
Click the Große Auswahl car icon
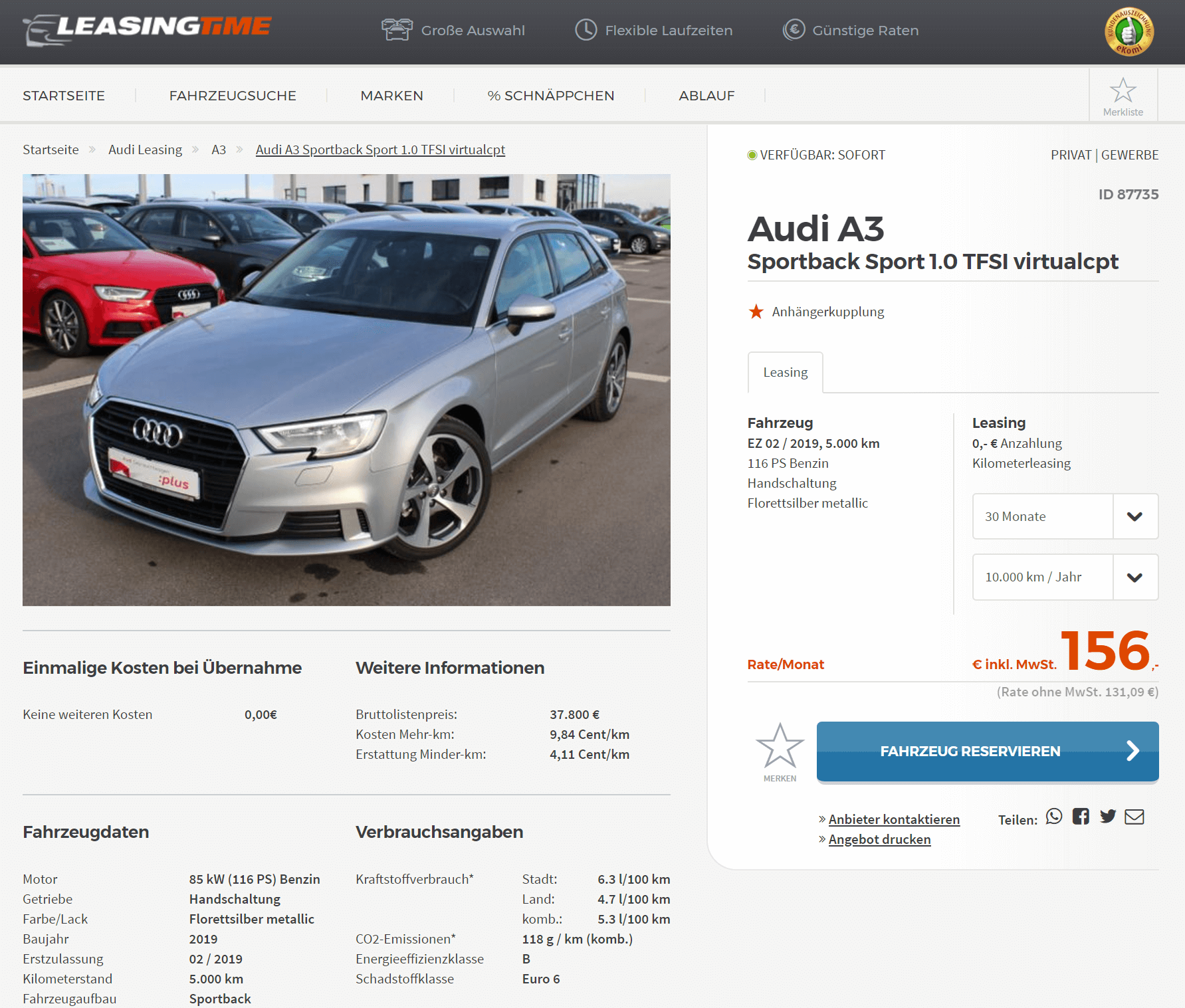pyautogui.click(x=397, y=30)
